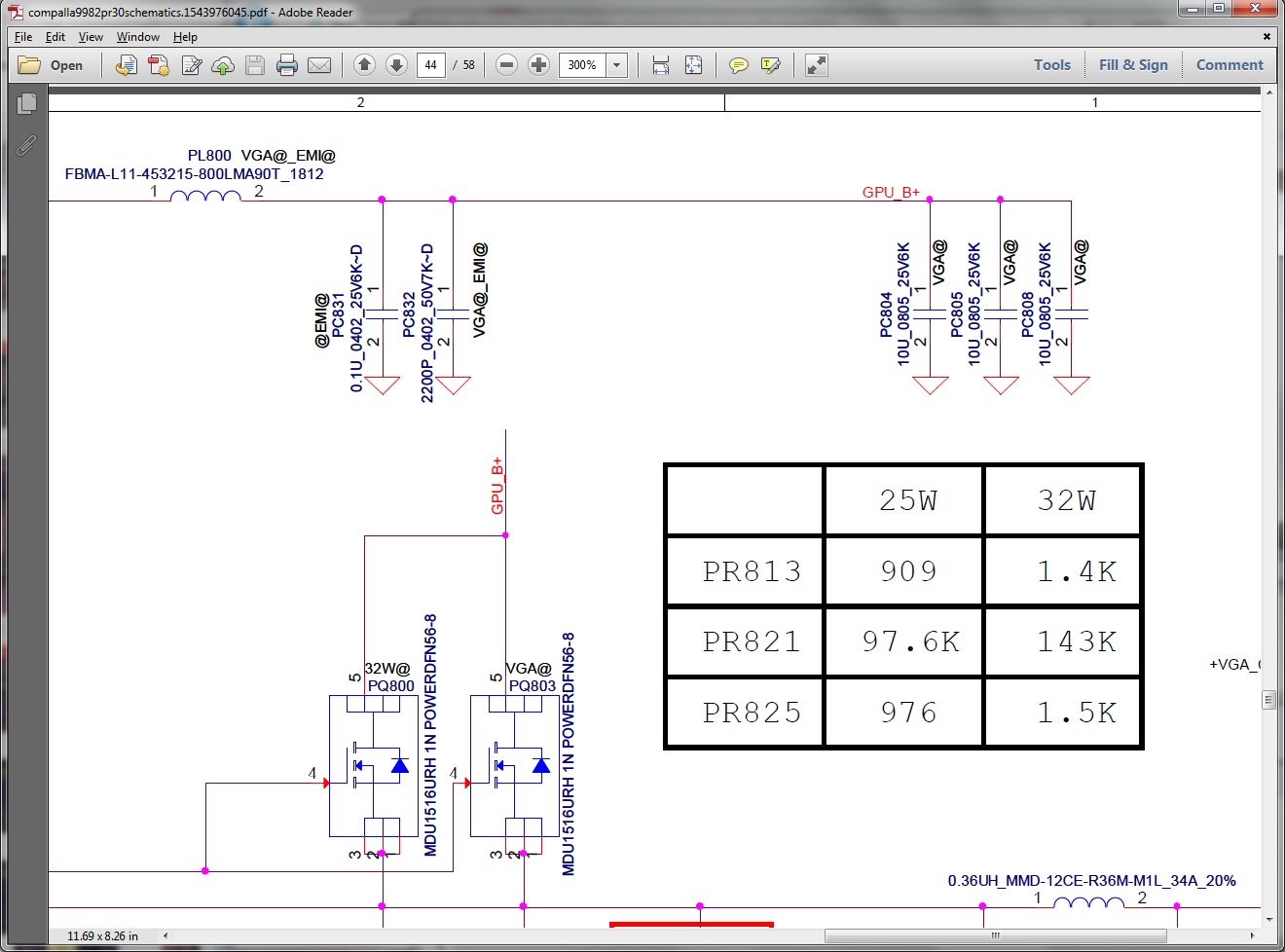Screen dimensions: 1285x952
Task: Print the document with printer icon
Action: coord(286,65)
